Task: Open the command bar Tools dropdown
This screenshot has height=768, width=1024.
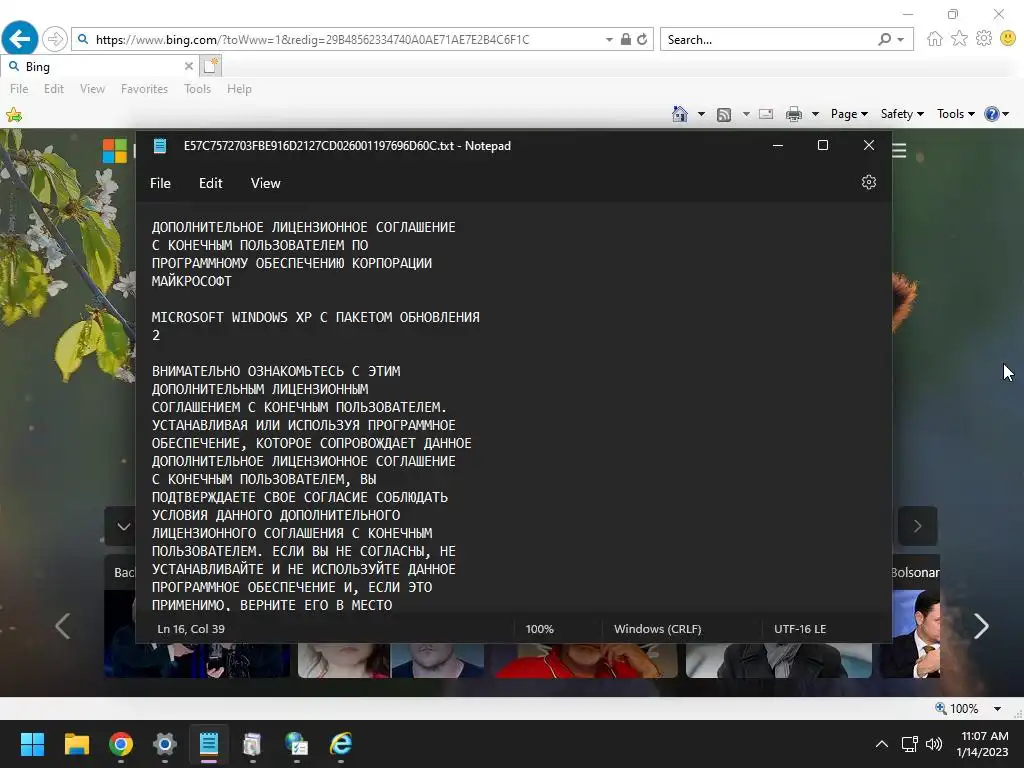Action: [956, 114]
